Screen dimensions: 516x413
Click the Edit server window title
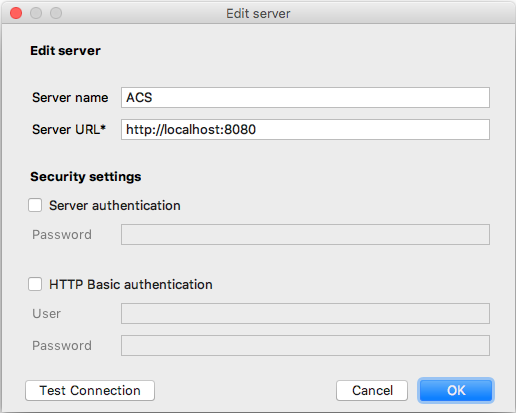coord(258,14)
